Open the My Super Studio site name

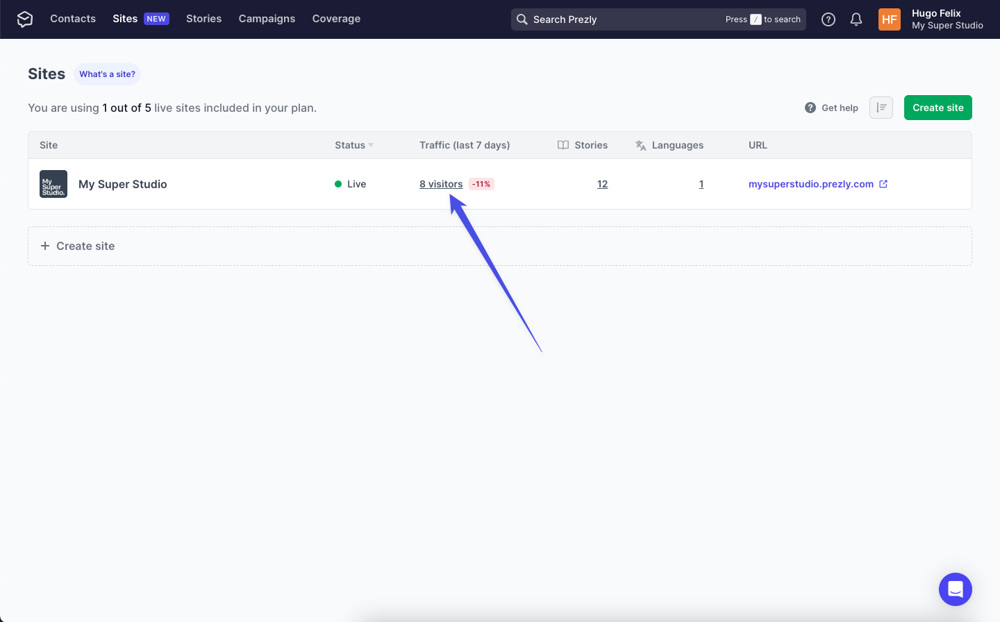click(x=122, y=184)
